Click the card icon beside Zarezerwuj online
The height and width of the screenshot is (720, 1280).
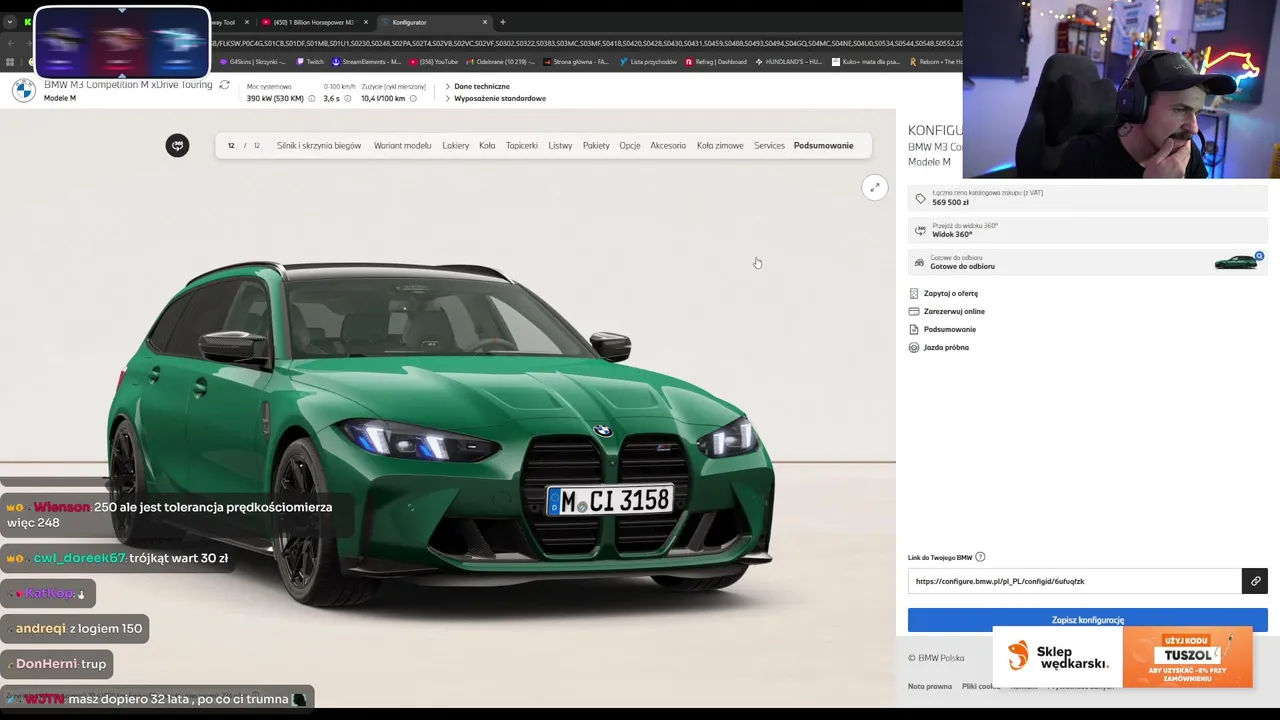(x=914, y=312)
